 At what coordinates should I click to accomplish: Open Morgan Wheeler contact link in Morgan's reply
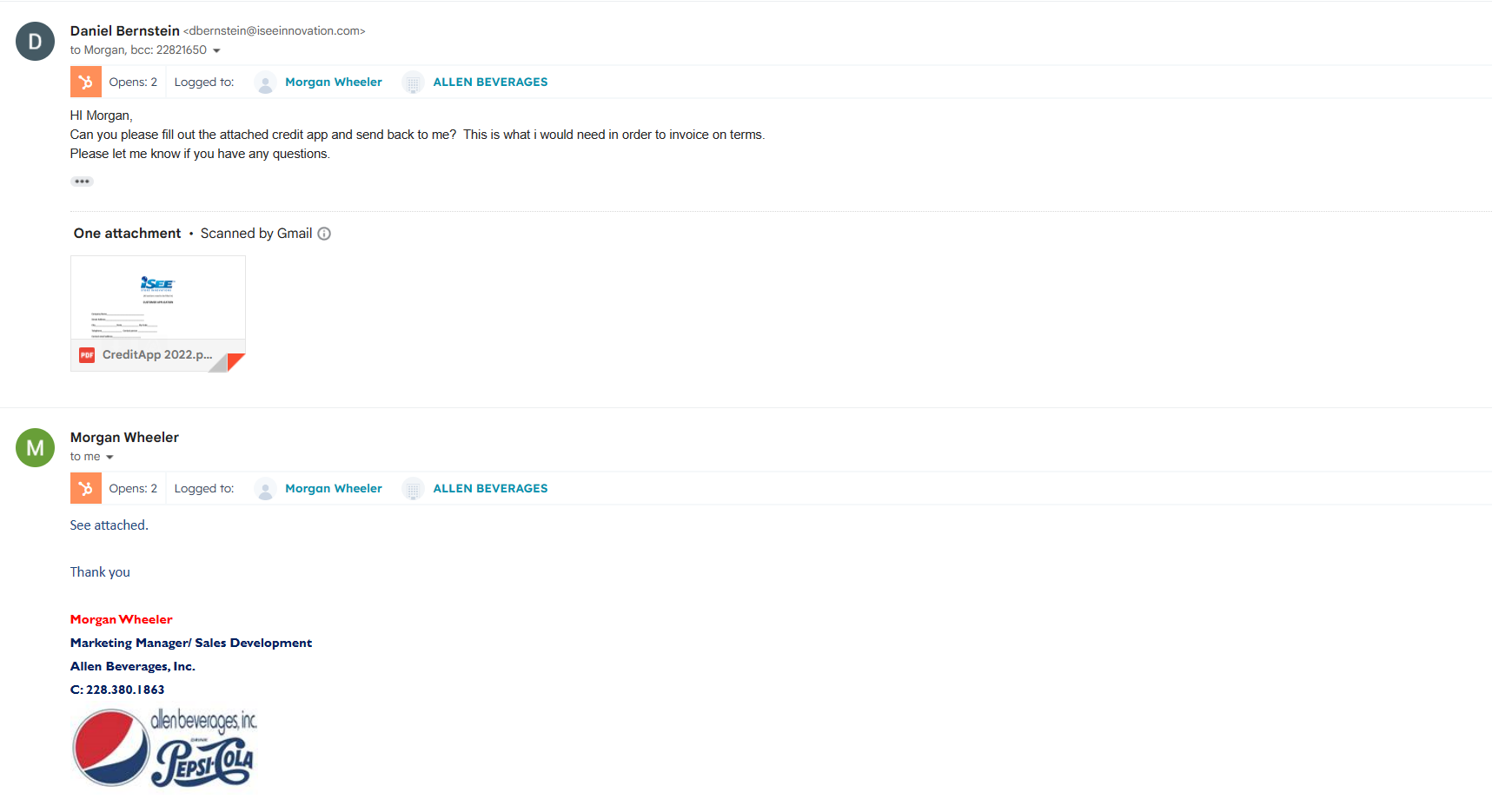(333, 489)
